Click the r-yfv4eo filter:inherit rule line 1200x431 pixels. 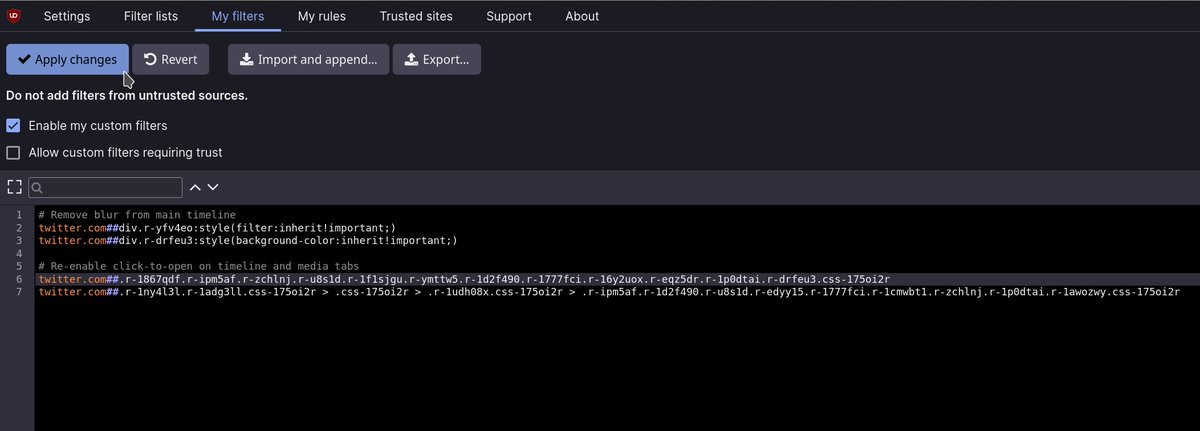coord(218,228)
